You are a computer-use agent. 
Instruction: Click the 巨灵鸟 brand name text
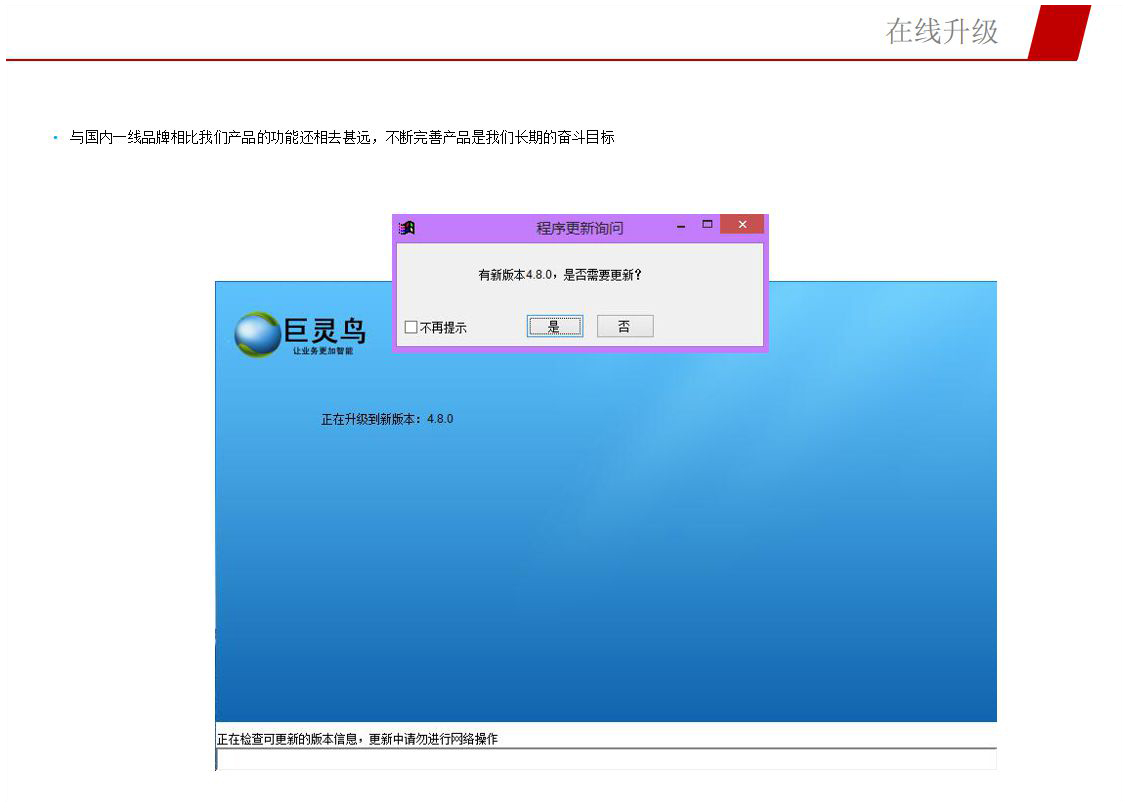point(325,330)
